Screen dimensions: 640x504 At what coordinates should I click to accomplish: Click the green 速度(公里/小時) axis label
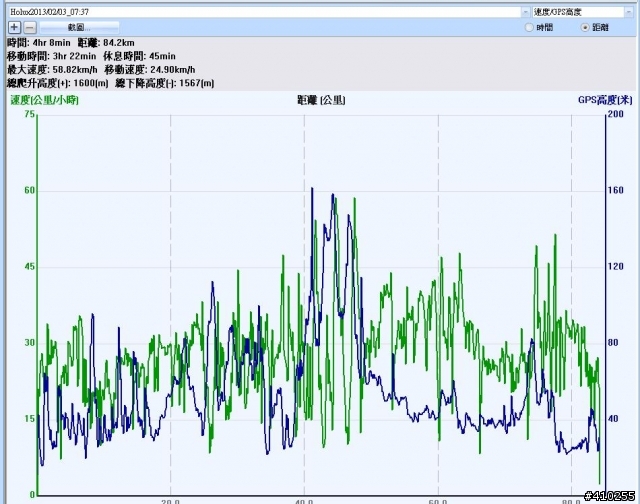tap(44, 100)
